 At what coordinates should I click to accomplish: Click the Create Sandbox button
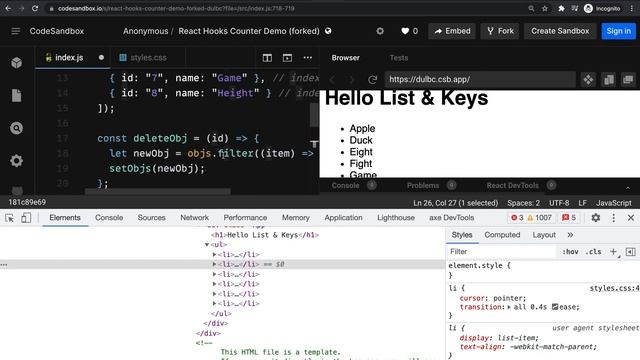pyautogui.click(x=560, y=31)
